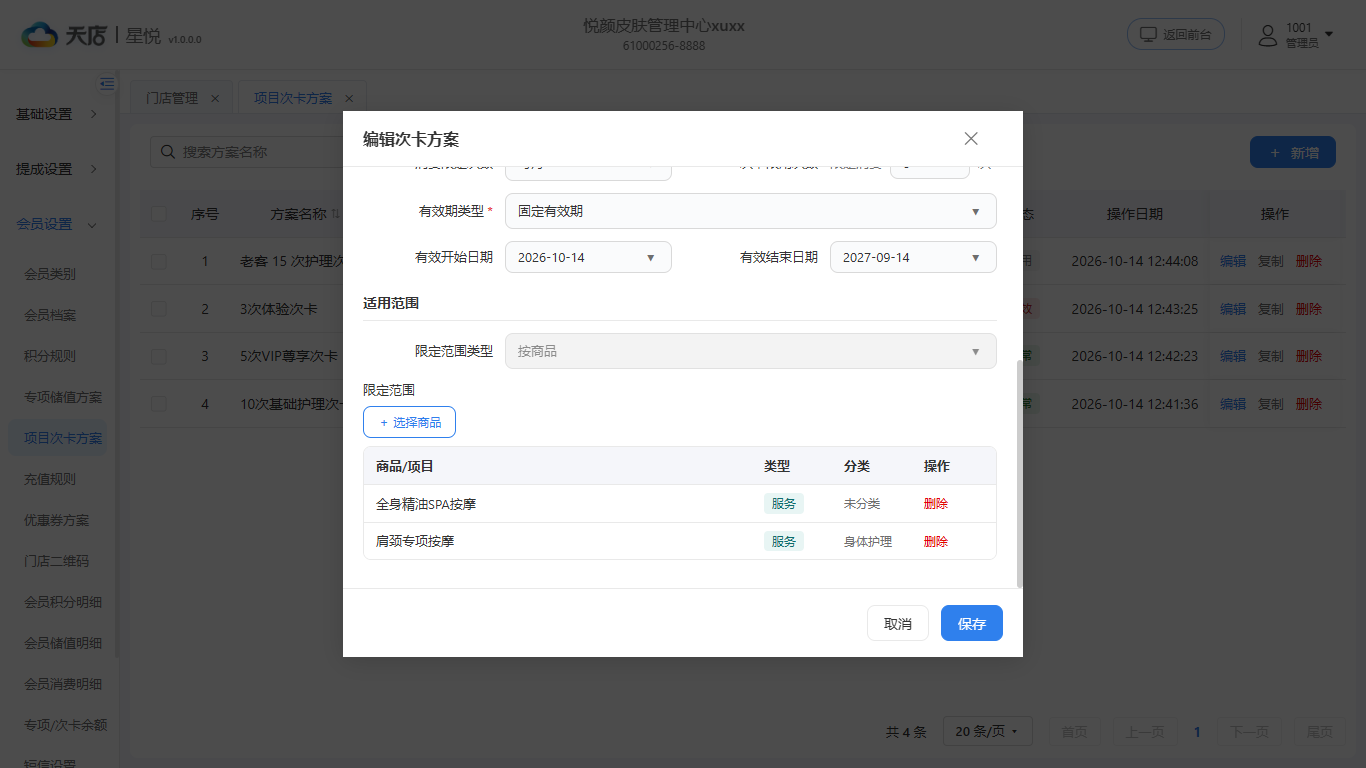This screenshot has height=768, width=1366.
Task: Click 编辑 for the 12:44:08 row
Action: [1233, 261]
